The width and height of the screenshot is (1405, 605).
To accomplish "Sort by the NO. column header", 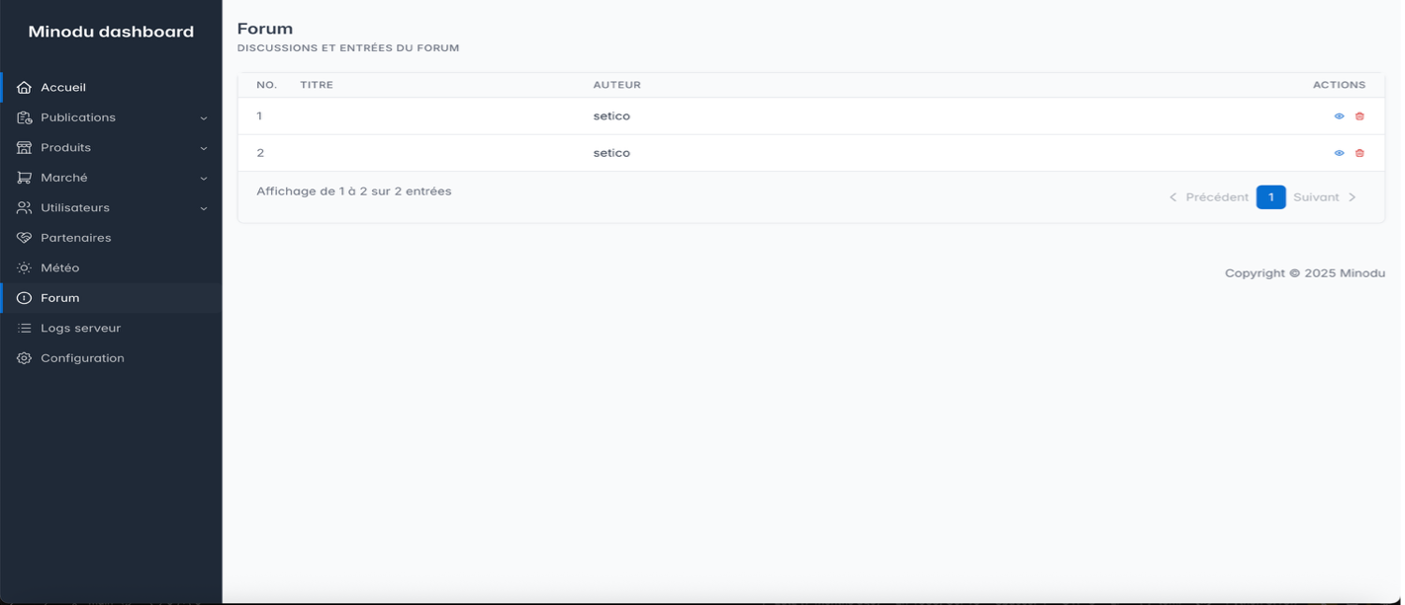I will point(267,85).
